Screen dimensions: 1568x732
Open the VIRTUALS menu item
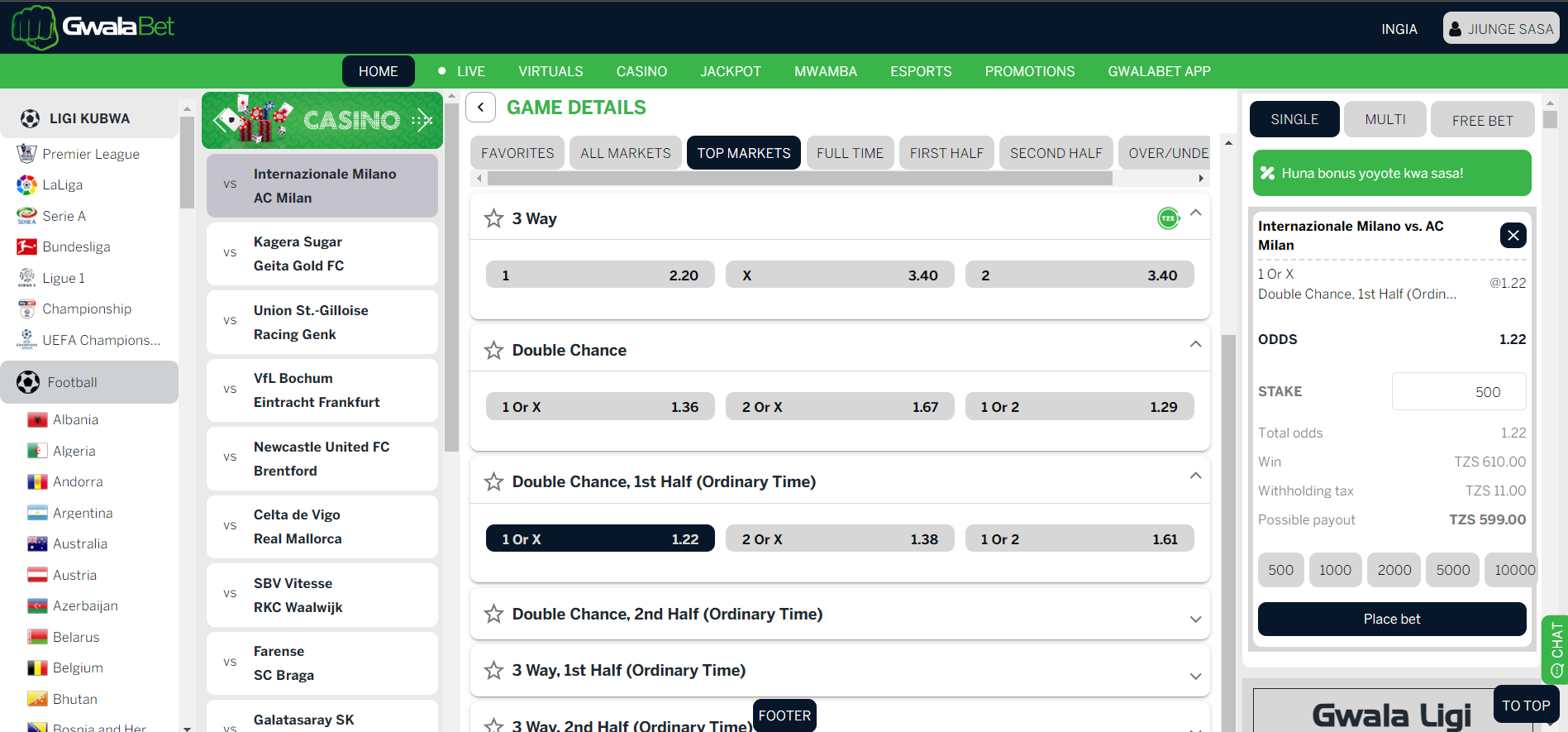coord(550,71)
